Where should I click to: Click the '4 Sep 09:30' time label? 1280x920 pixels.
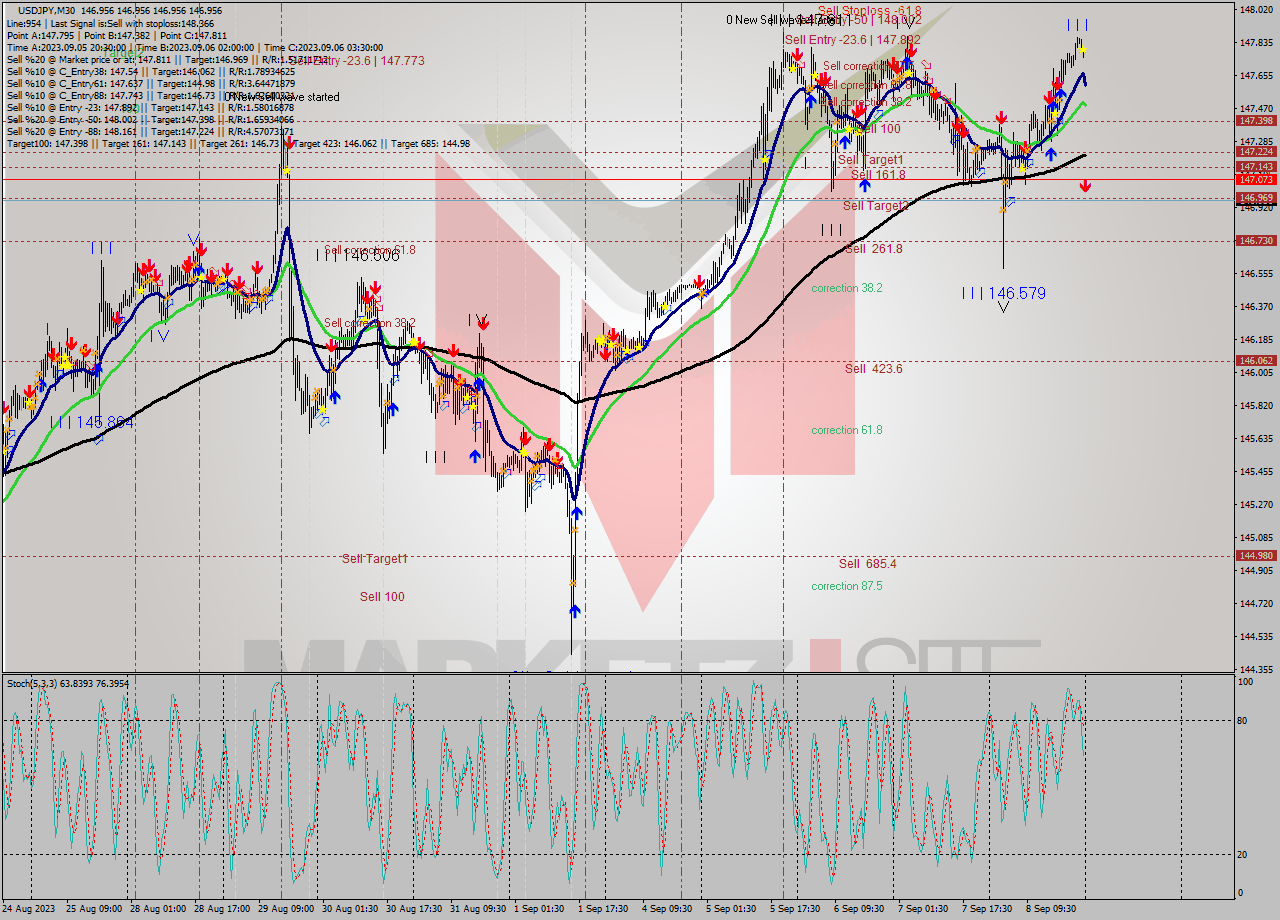tap(668, 909)
